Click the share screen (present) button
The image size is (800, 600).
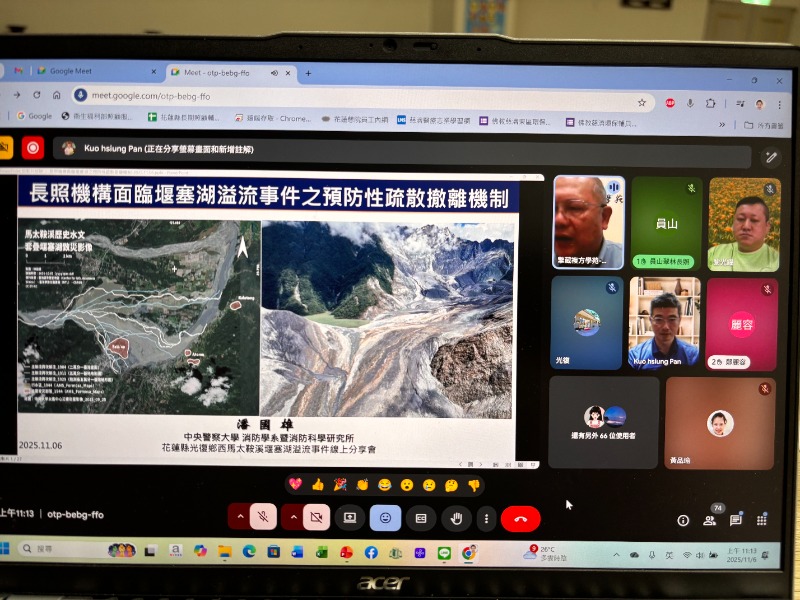click(349, 517)
